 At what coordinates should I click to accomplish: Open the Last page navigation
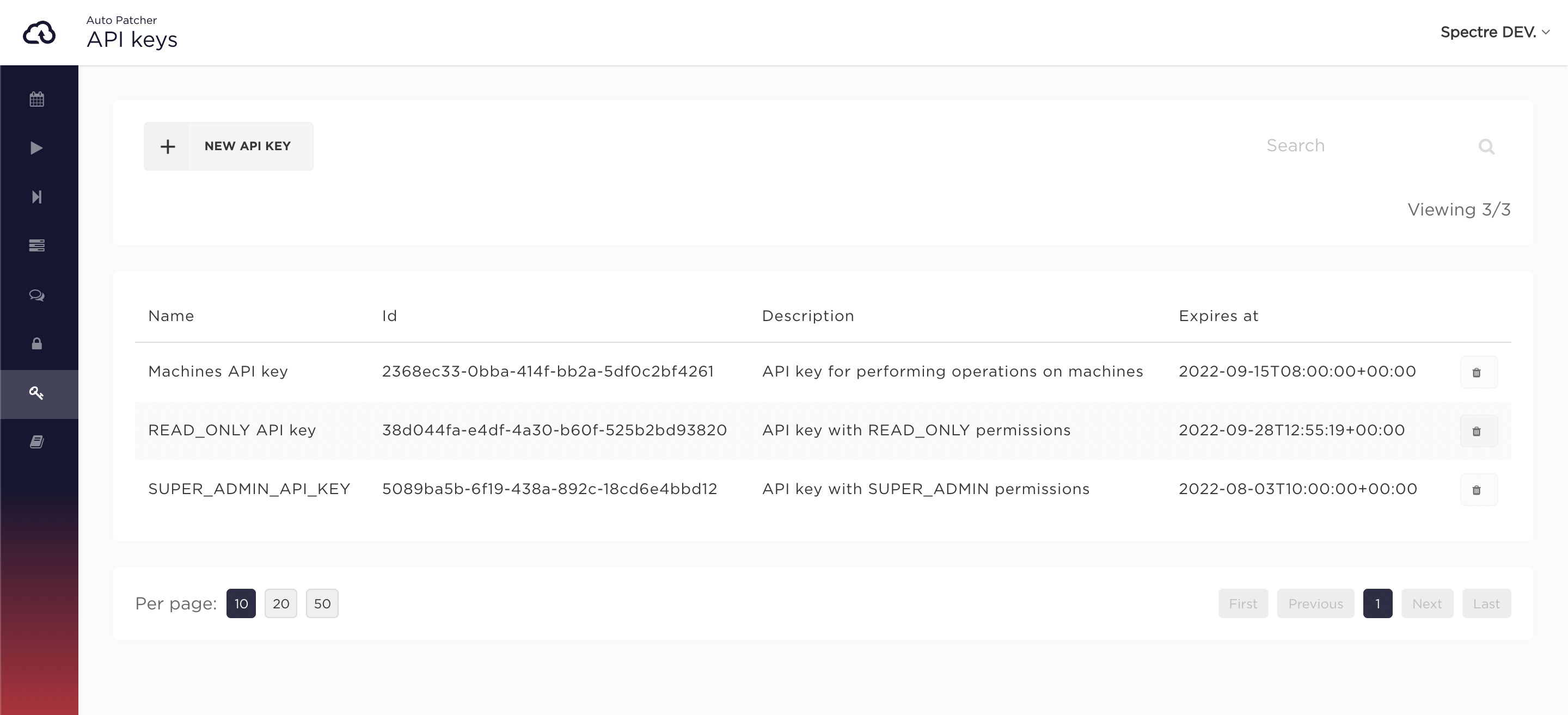pyautogui.click(x=1486, y=603)
